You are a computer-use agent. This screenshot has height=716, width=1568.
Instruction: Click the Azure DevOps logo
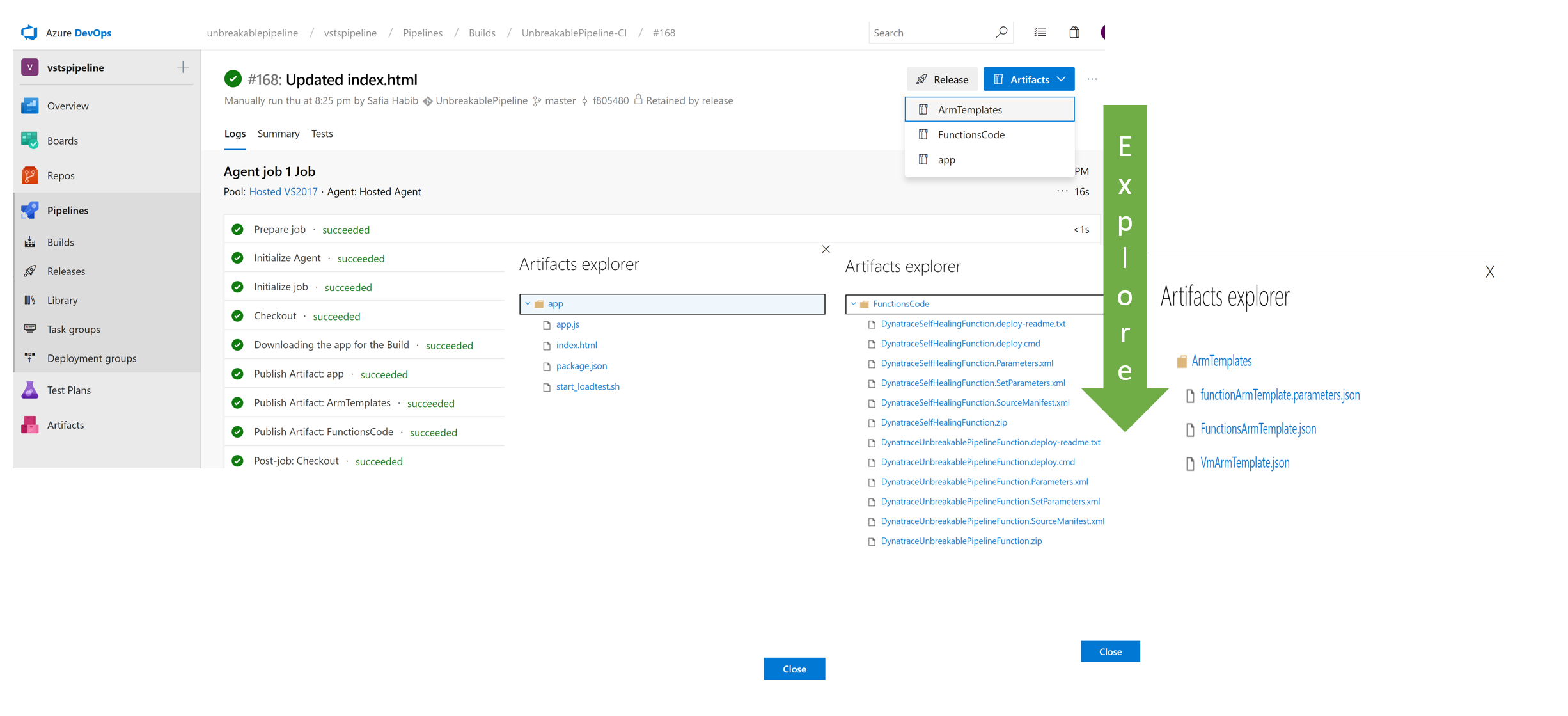pos(29,33)
